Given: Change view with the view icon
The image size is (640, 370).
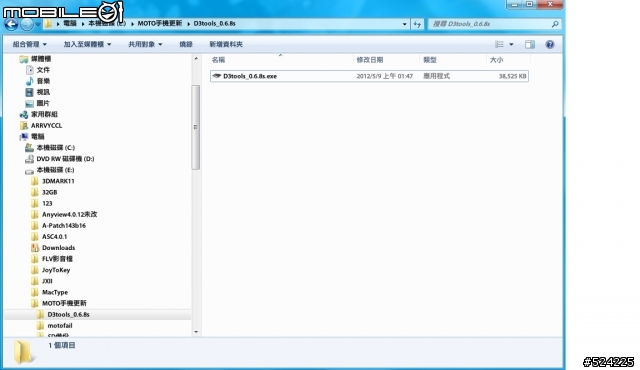Looking at the screenshot, I should (x=499, y=44).
